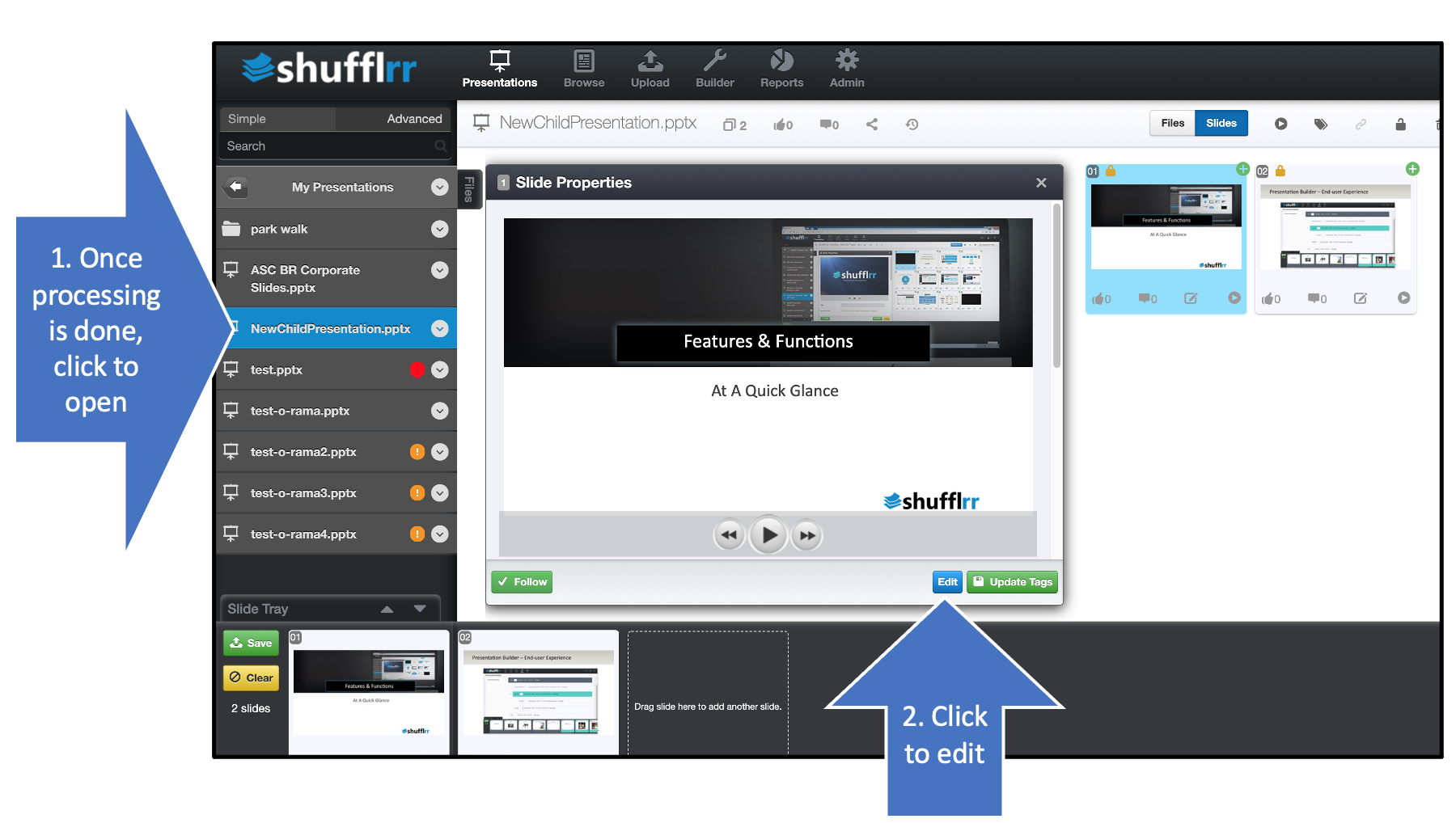1456x823 pixels.
Task: Add slide 01 to tray with plus icon
Action: point(1242,169)
